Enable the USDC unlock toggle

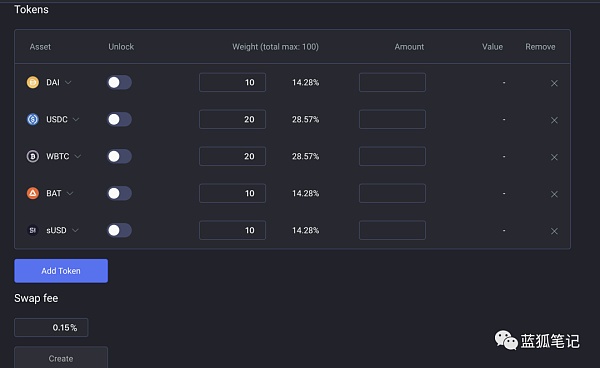[119, 119]
